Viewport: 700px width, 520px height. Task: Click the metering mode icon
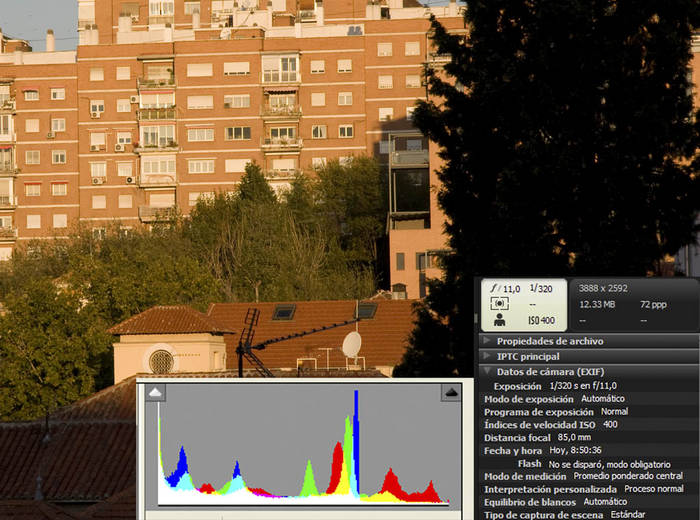(x=500, y=304)
